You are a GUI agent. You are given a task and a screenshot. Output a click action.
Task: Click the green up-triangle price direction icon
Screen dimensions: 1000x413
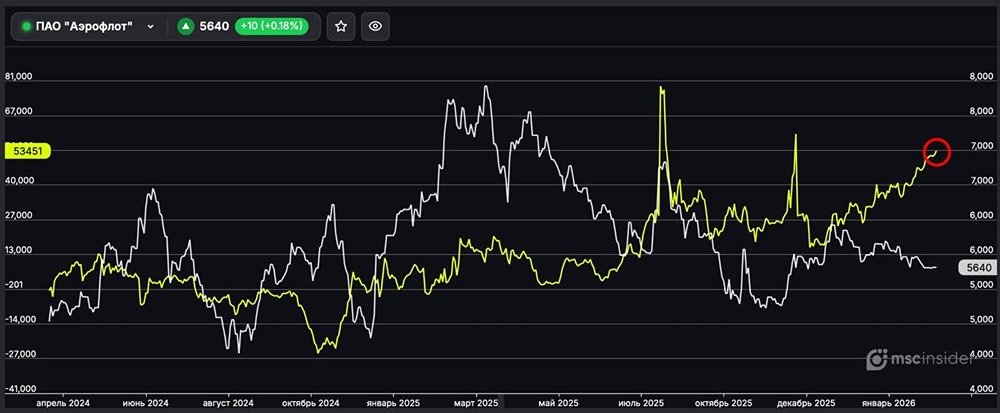(x=185, y=27)
